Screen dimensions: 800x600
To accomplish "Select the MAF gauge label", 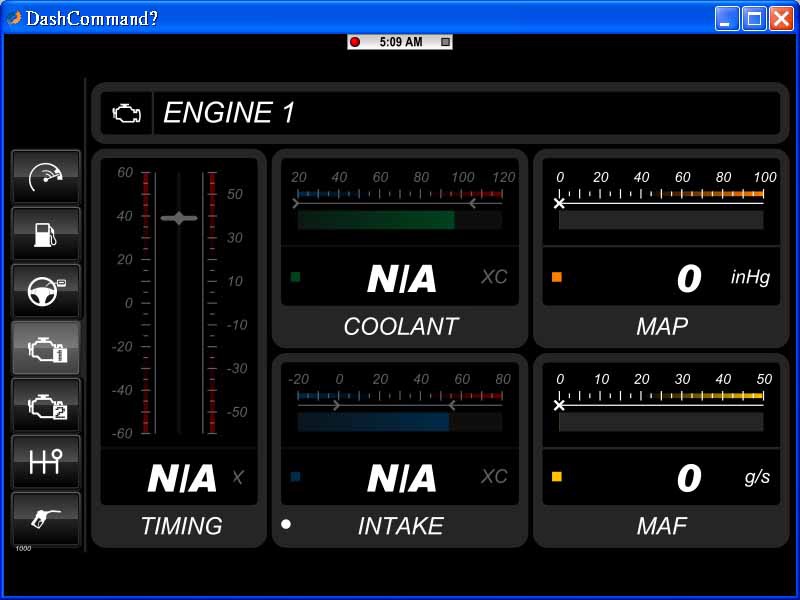I will point(661,526).
